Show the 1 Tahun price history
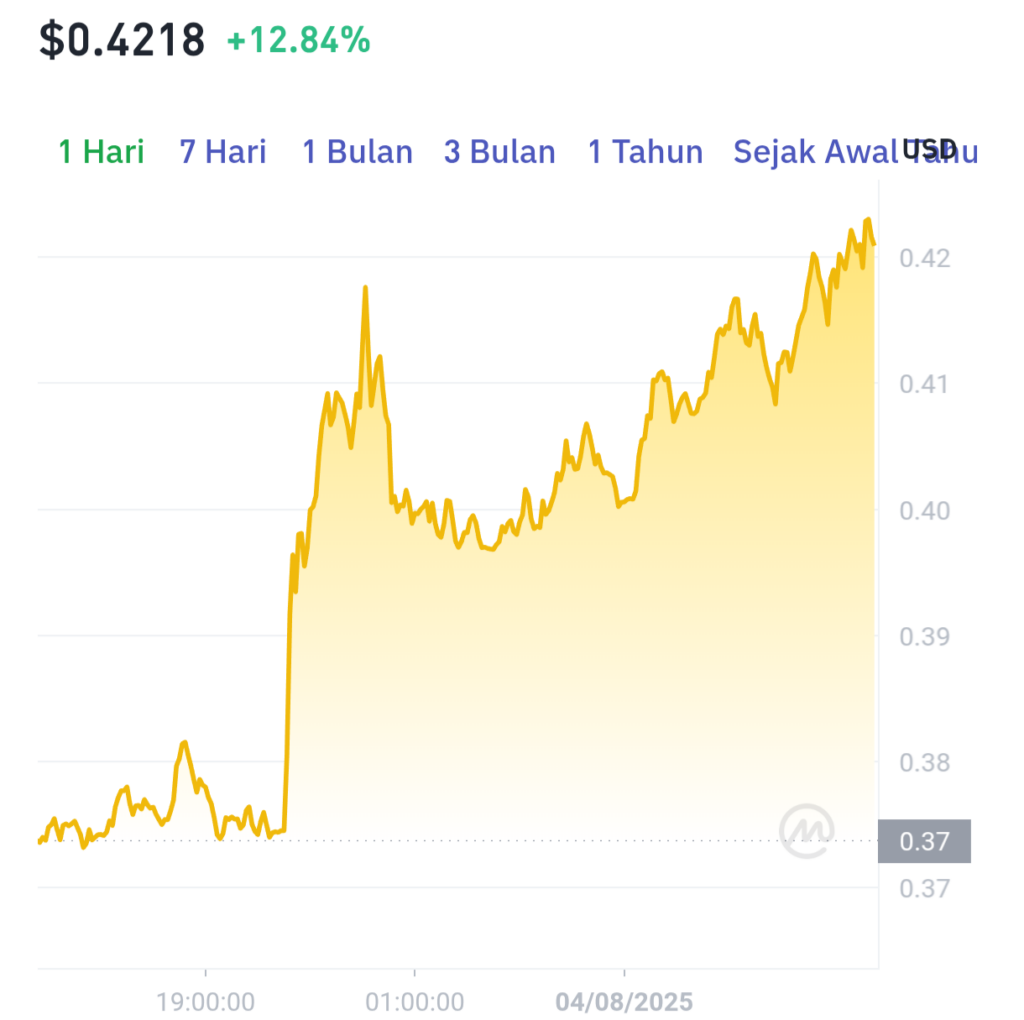This screenshot has width=1024, height=1020. click(x=645, y=151)
